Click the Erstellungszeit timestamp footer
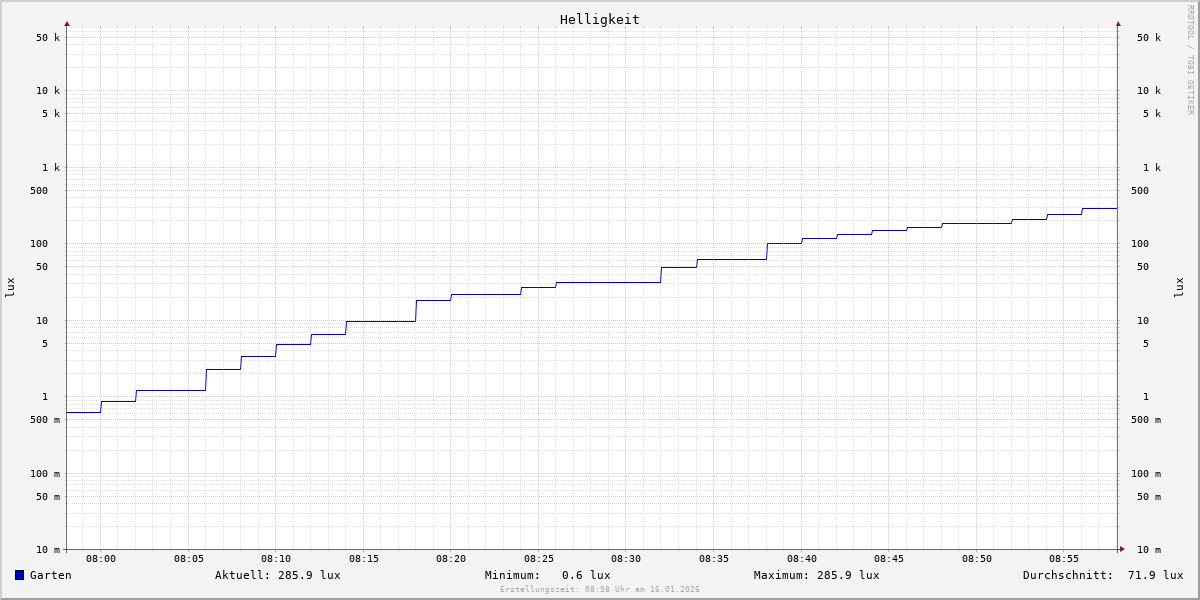Screen dimensions: 1200x600 [599, 590]
